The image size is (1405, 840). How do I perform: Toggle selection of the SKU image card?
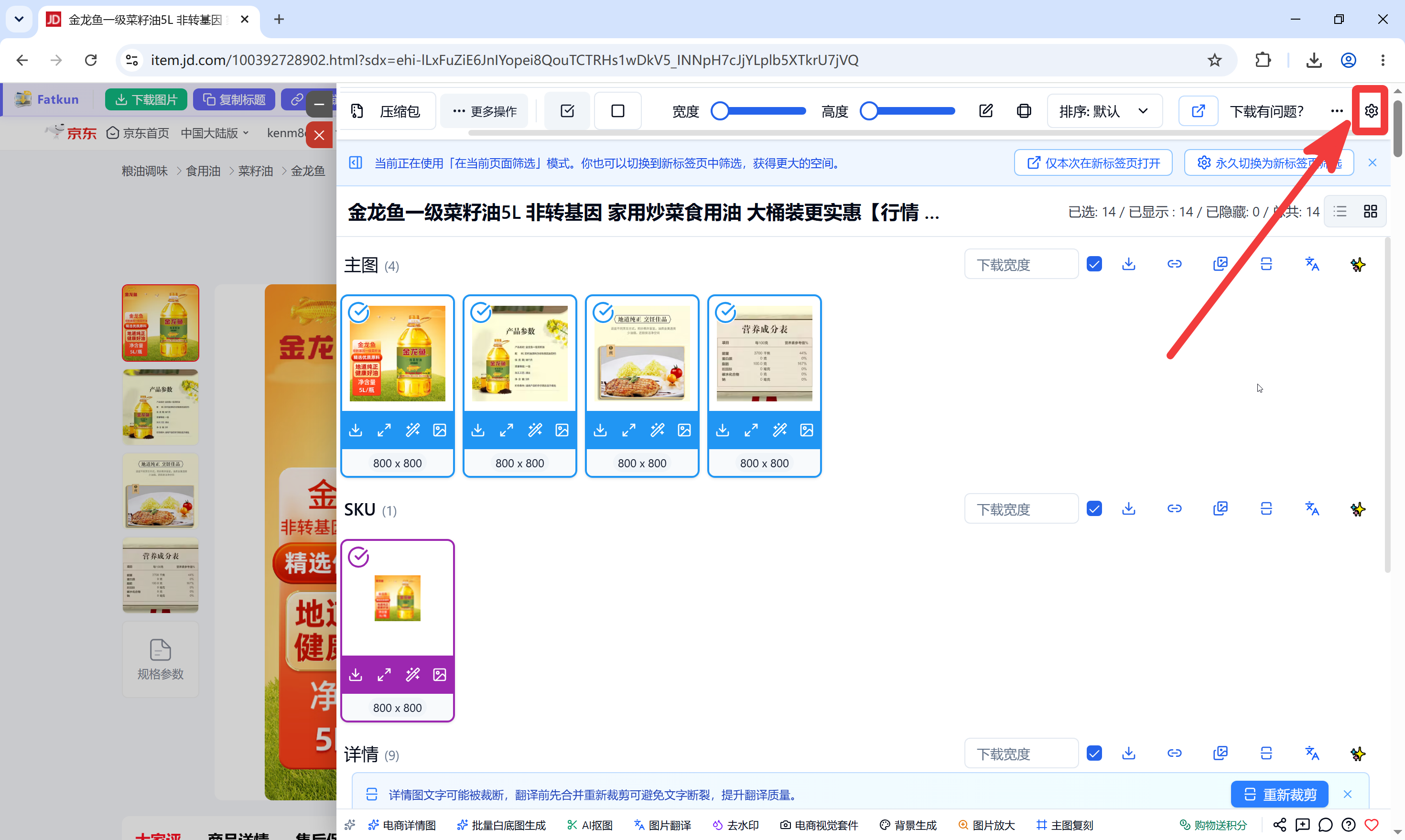[x=358, y=557]
